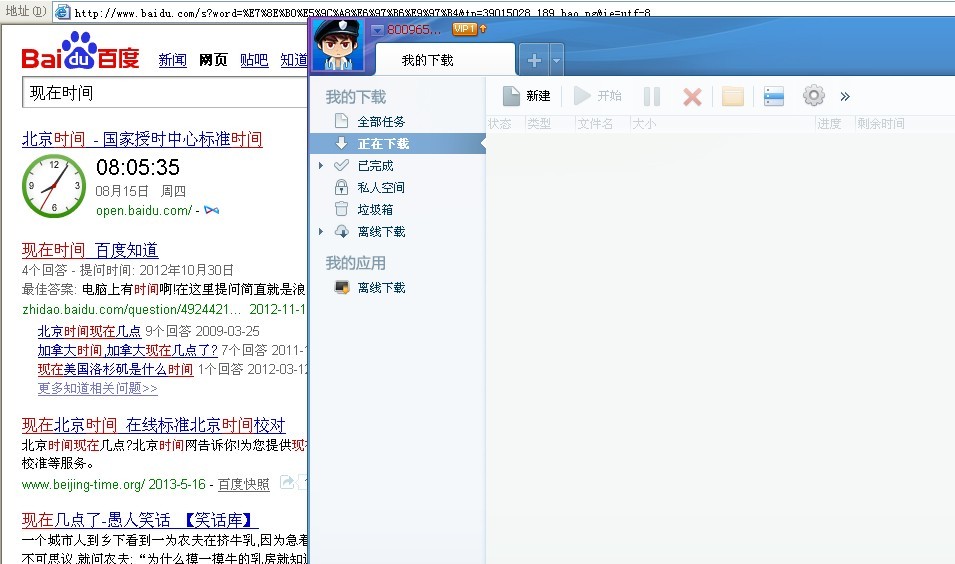
Task: Click the 私人空间 lock icon
Action: [341, 187]
